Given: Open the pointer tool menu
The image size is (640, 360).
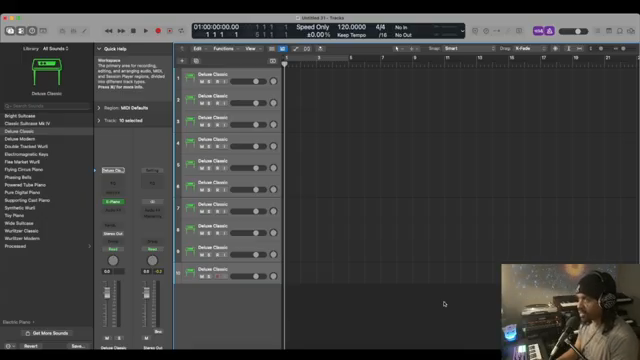Looking at the screenshot, I should coord(398,49).
